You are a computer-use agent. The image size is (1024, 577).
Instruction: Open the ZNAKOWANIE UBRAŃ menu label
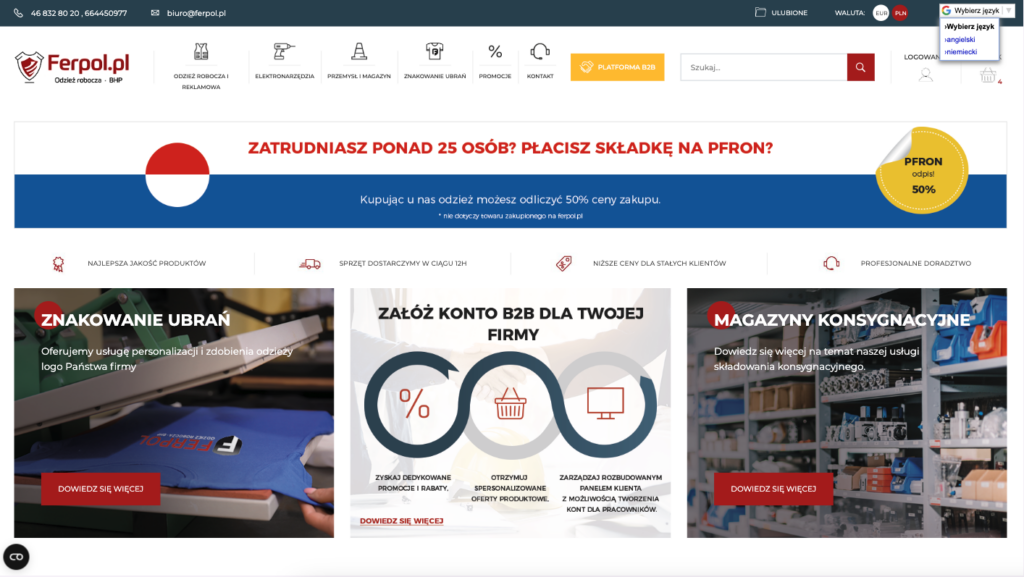(x=435, y=76)
